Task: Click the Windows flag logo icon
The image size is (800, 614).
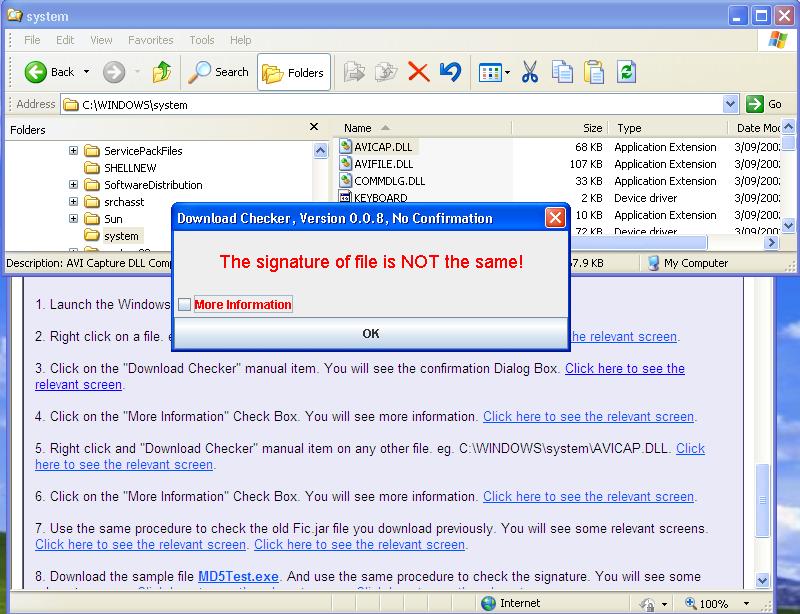Action: [x=777, y=40]
